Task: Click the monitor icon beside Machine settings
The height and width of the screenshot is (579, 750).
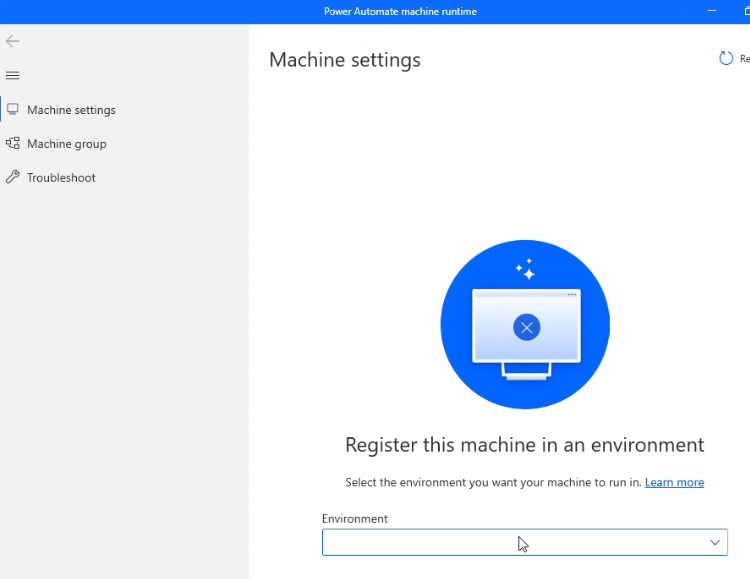Action: pos(13,110)
